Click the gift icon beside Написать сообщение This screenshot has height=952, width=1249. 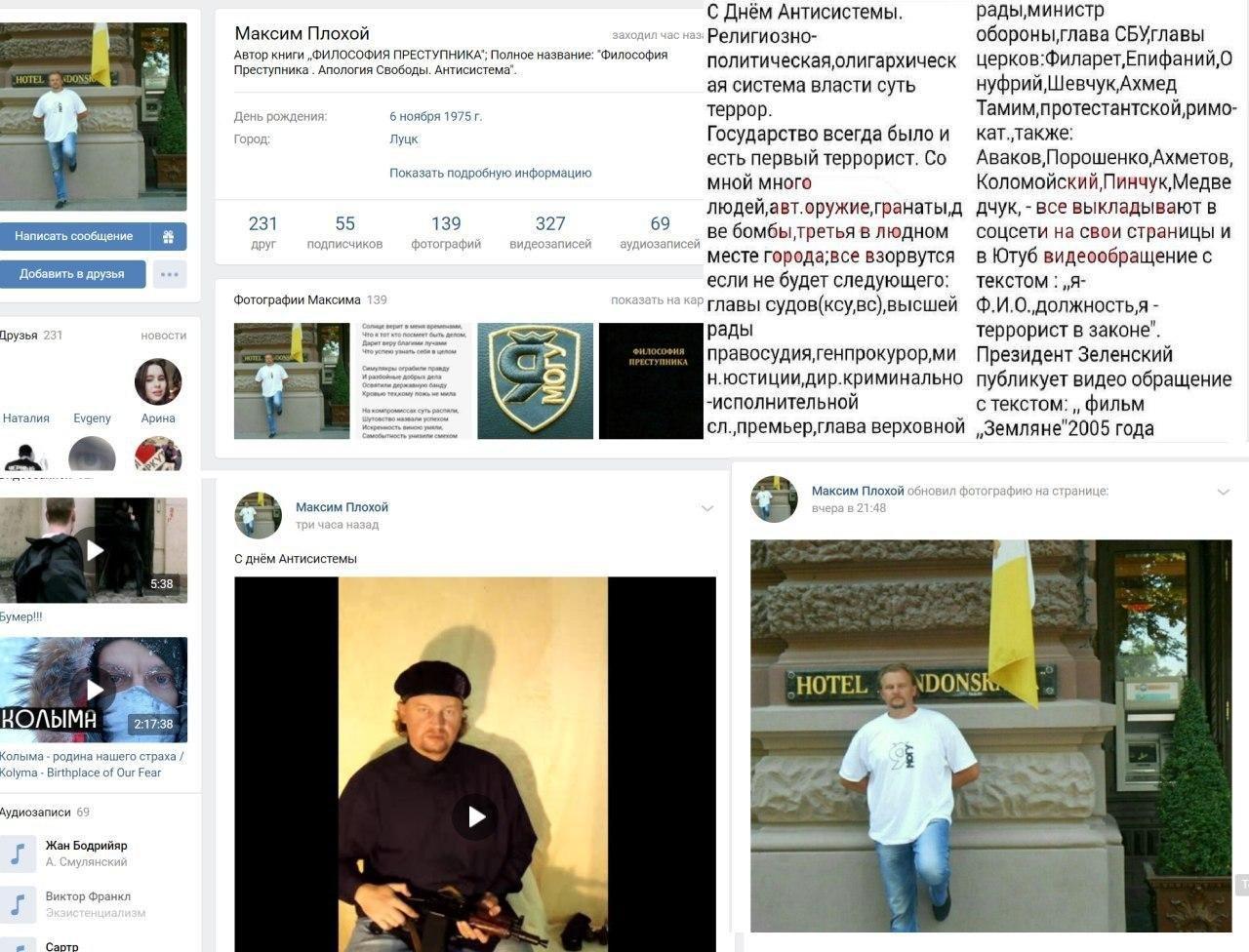click(168, 236)
